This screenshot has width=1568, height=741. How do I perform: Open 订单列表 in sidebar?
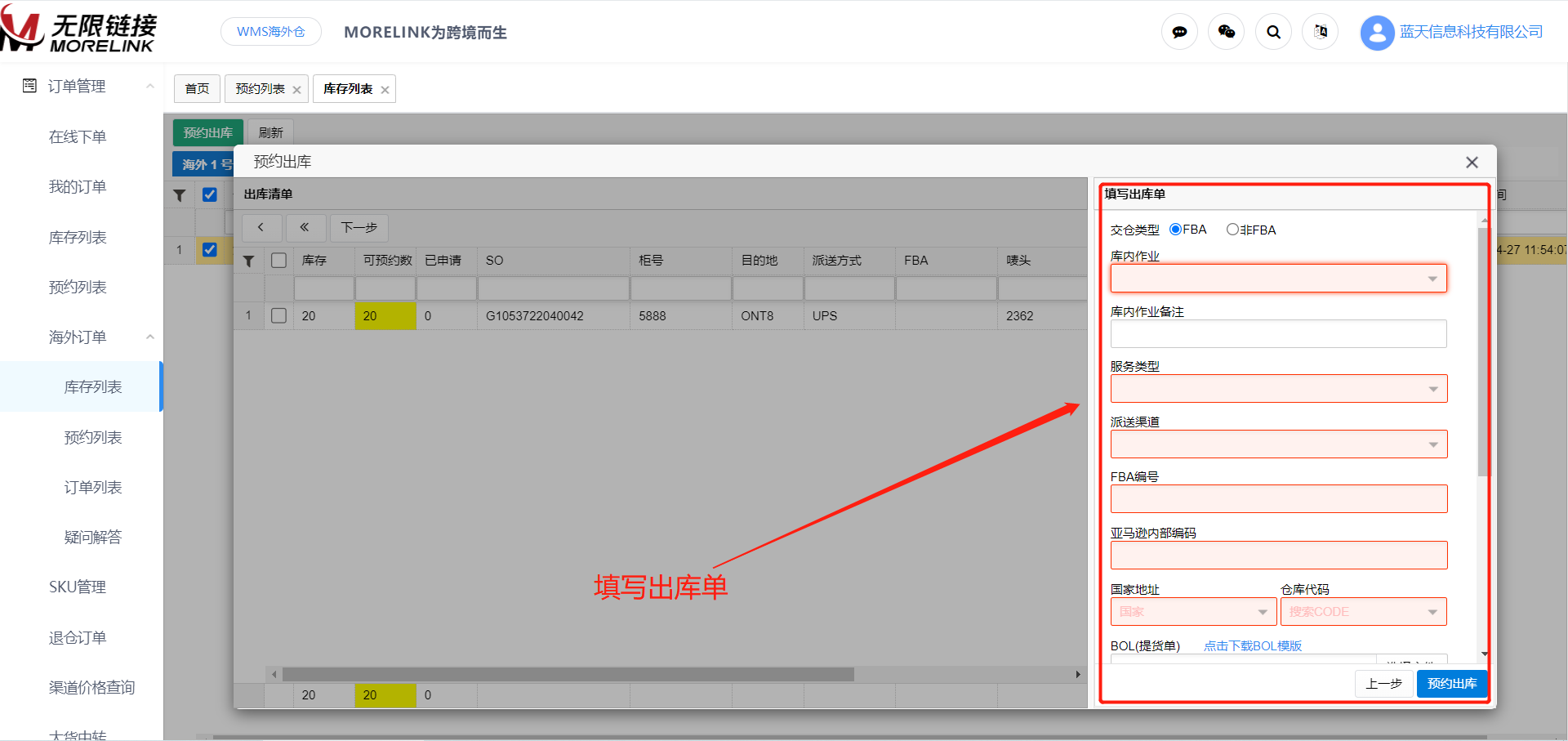coord(93,487)
